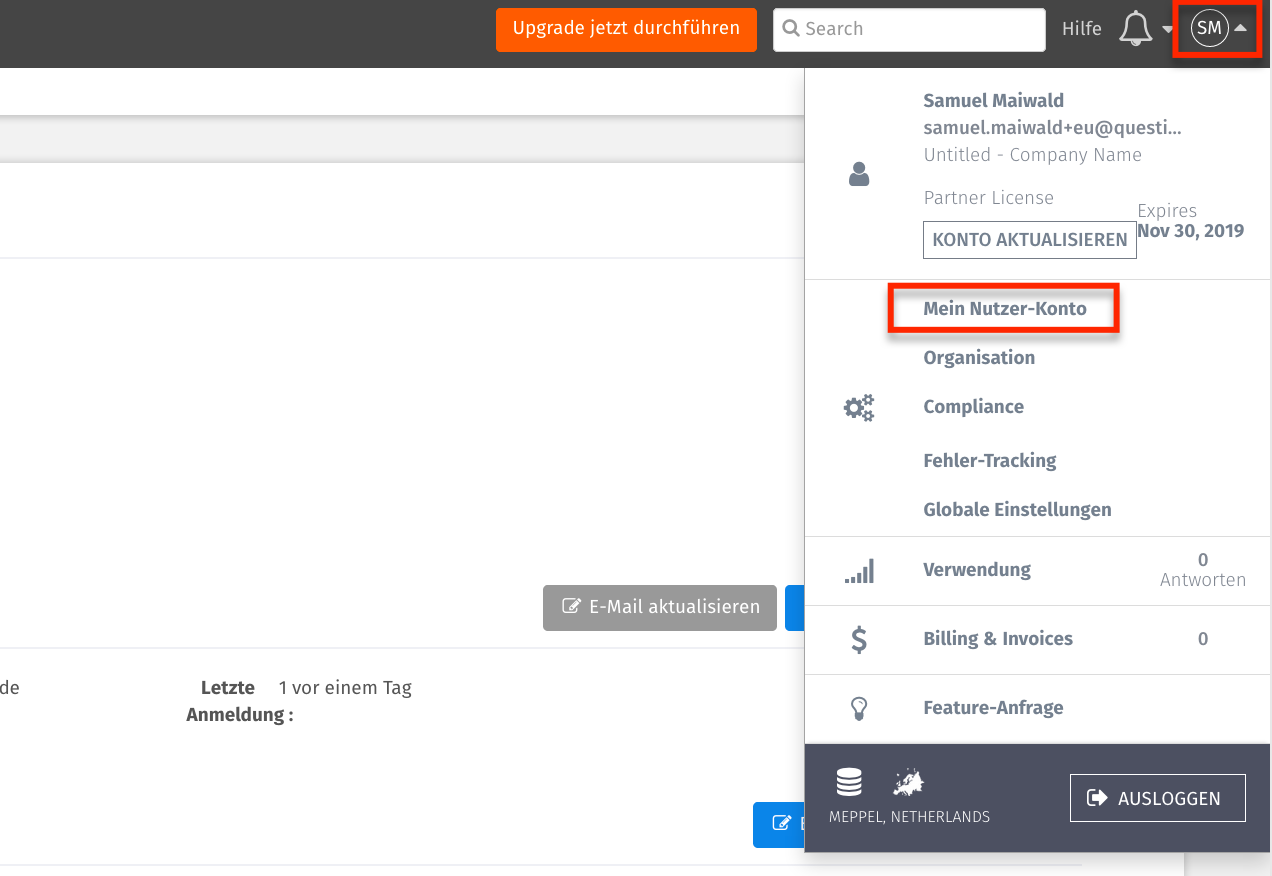Click Upgrade jetzt durchführen button
Image resolution: width=1272 pixels, height=876 pixels.
click(626, 29)
